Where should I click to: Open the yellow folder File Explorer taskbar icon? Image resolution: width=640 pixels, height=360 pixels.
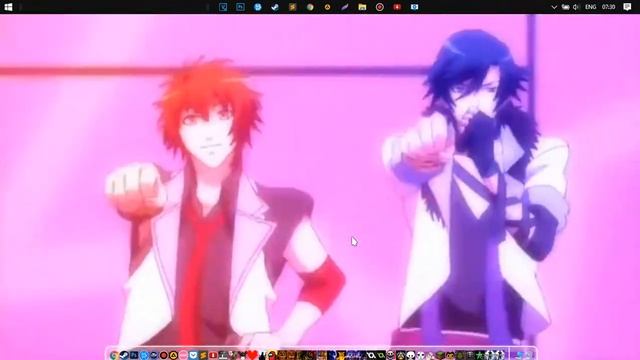pos(362,7)
